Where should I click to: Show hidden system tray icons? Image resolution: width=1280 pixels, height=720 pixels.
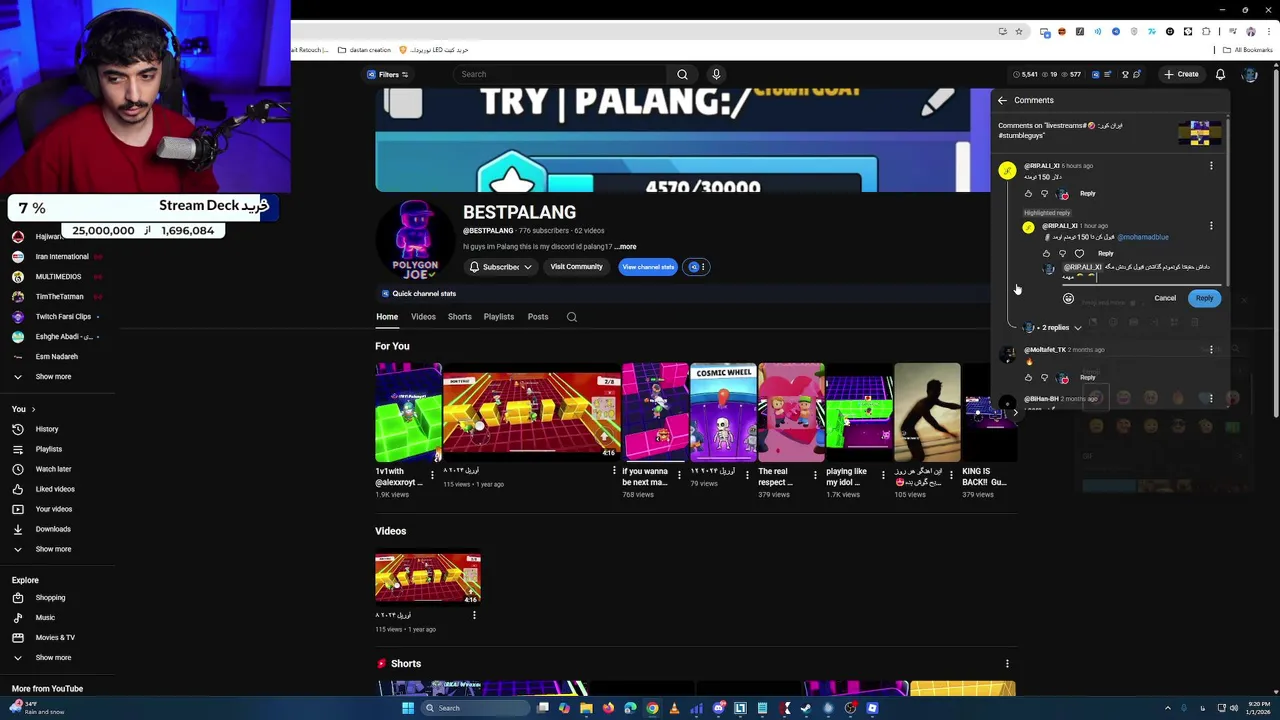pos(1167,708)
